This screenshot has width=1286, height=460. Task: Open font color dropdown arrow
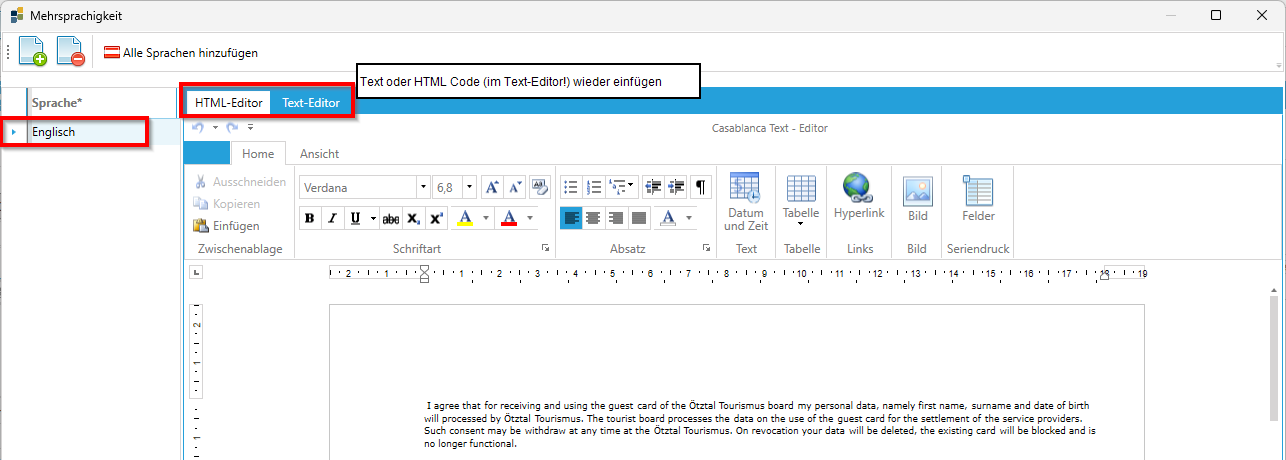pyautogui.click(x=530, y=218)
